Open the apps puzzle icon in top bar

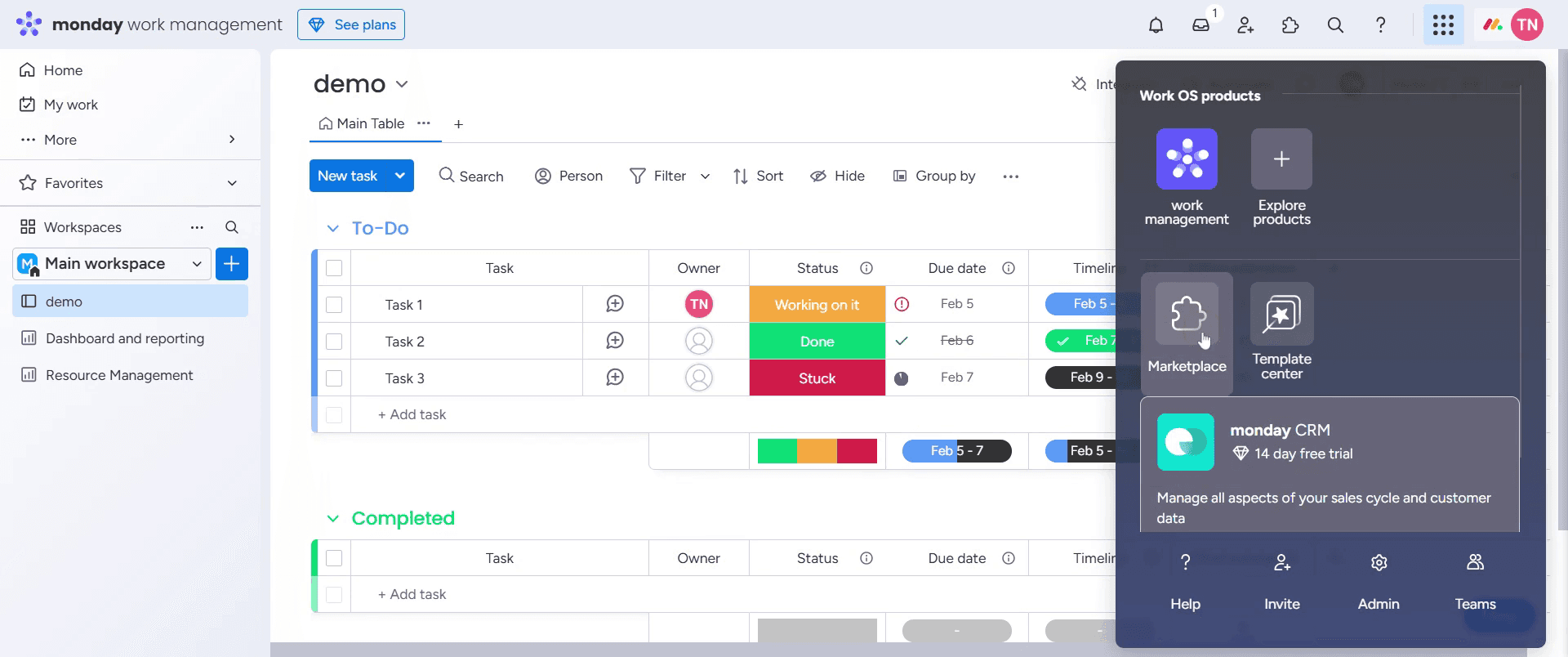point(1290,25)
